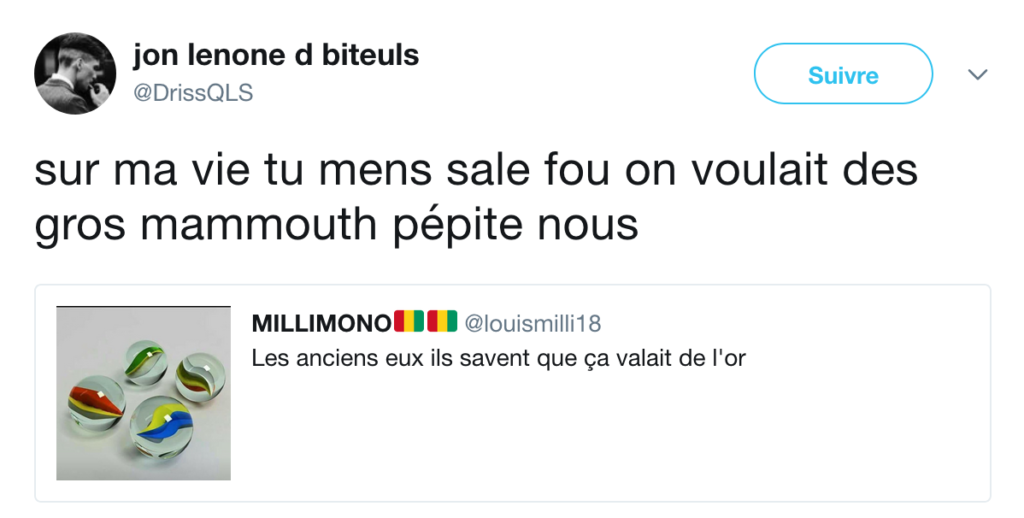Viewport: 1024px width, 518px height.
Task: Click the word "mammouth" in the tweet
Action: (260, 226)
